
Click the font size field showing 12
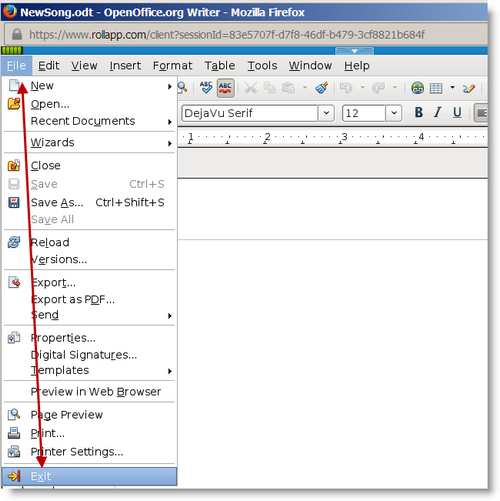click(x=364, y=113)
